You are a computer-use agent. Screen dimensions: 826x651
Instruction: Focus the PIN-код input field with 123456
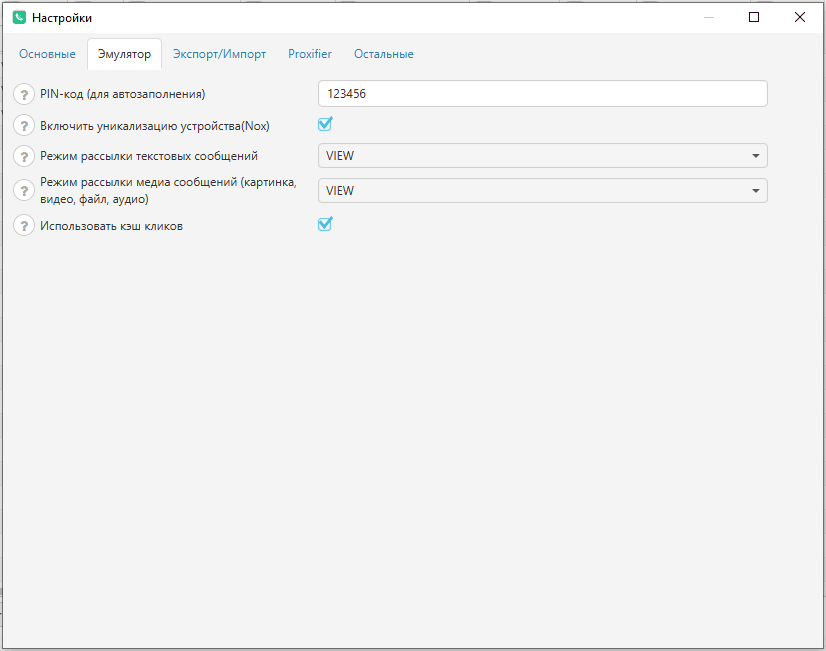pyautogui.click(x=543, y=94)
